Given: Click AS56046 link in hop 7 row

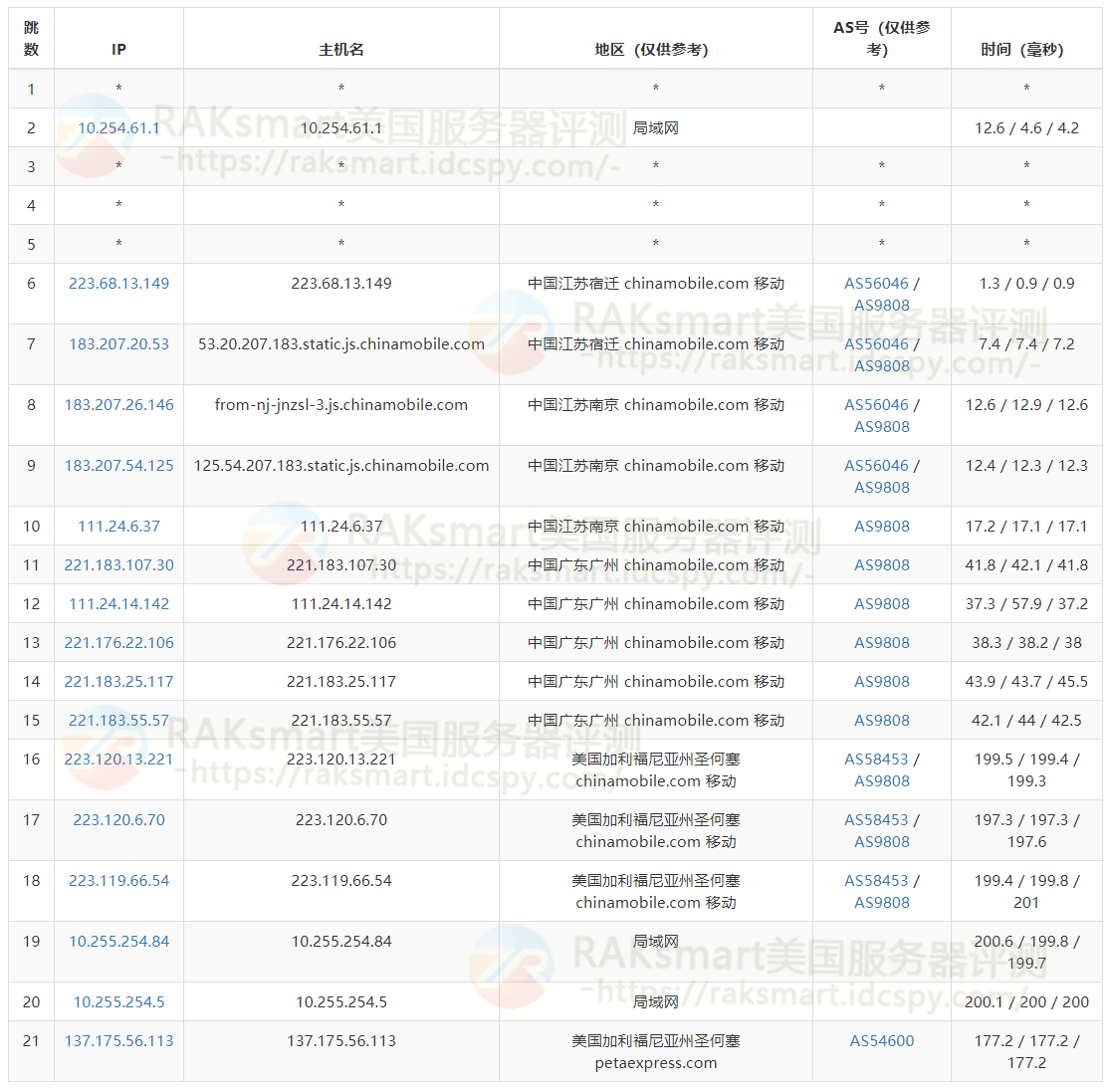Looking at the screenshot, I should 876,344.
